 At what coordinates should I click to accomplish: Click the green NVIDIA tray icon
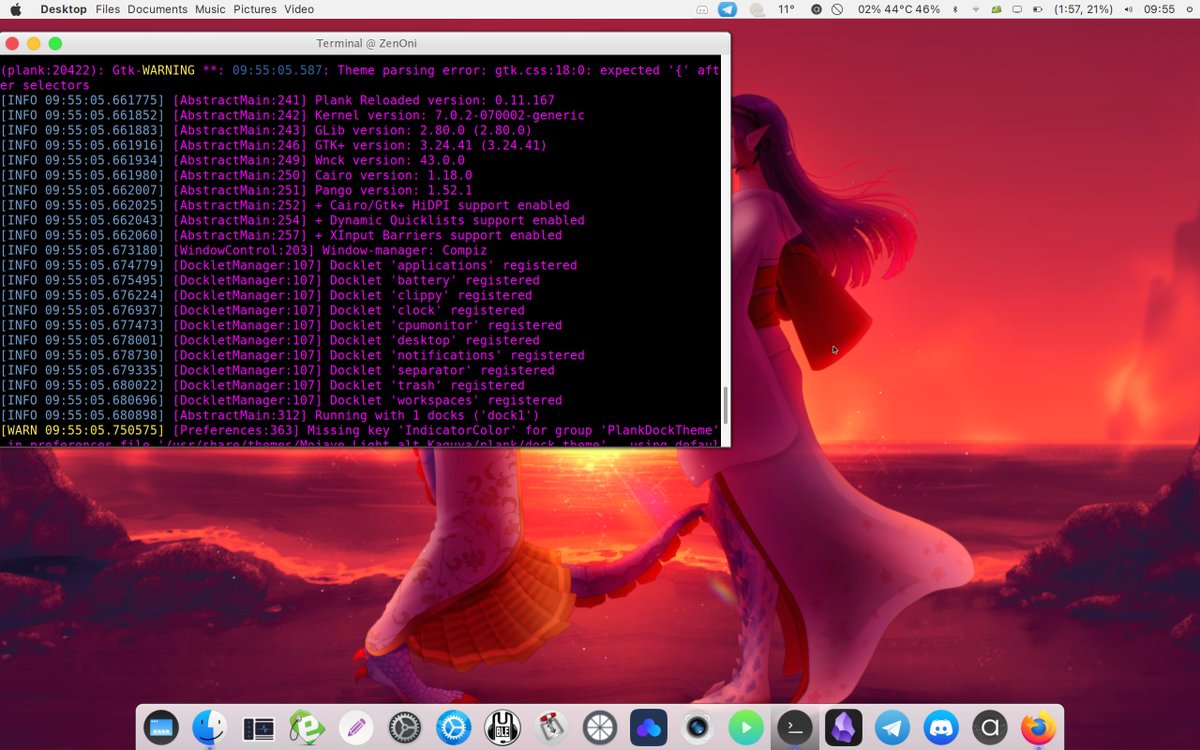pos(996,9)
